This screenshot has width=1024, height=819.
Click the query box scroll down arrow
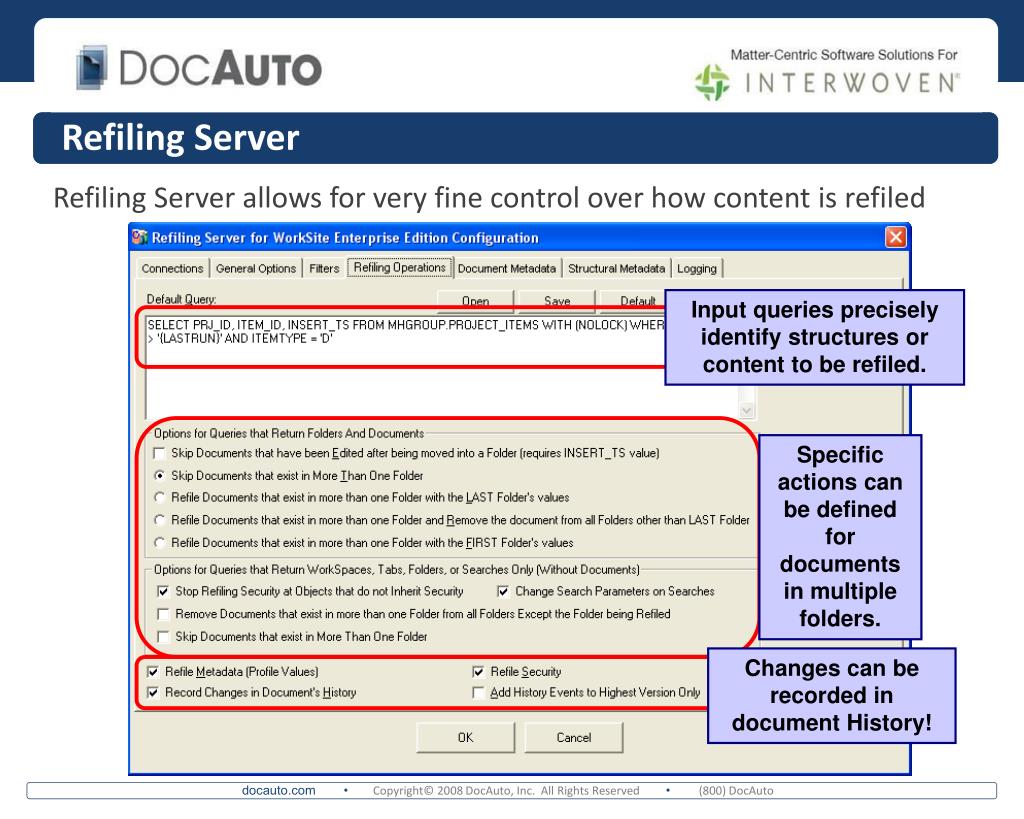pyautogui.click(x=746, y=410)
